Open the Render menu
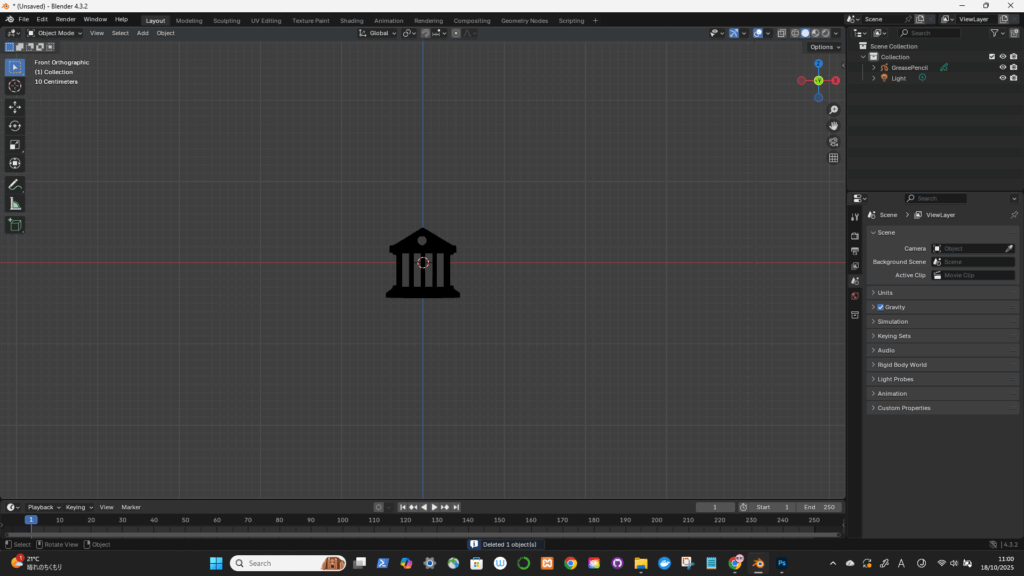Viewport: 1024px width, 576px height. pyautogui.click(x=65, y=19)
